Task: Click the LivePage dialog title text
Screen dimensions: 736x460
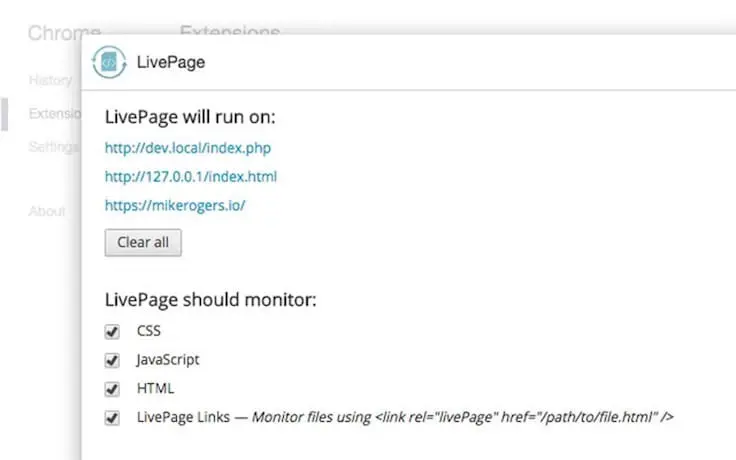Action: click(171, 62)
